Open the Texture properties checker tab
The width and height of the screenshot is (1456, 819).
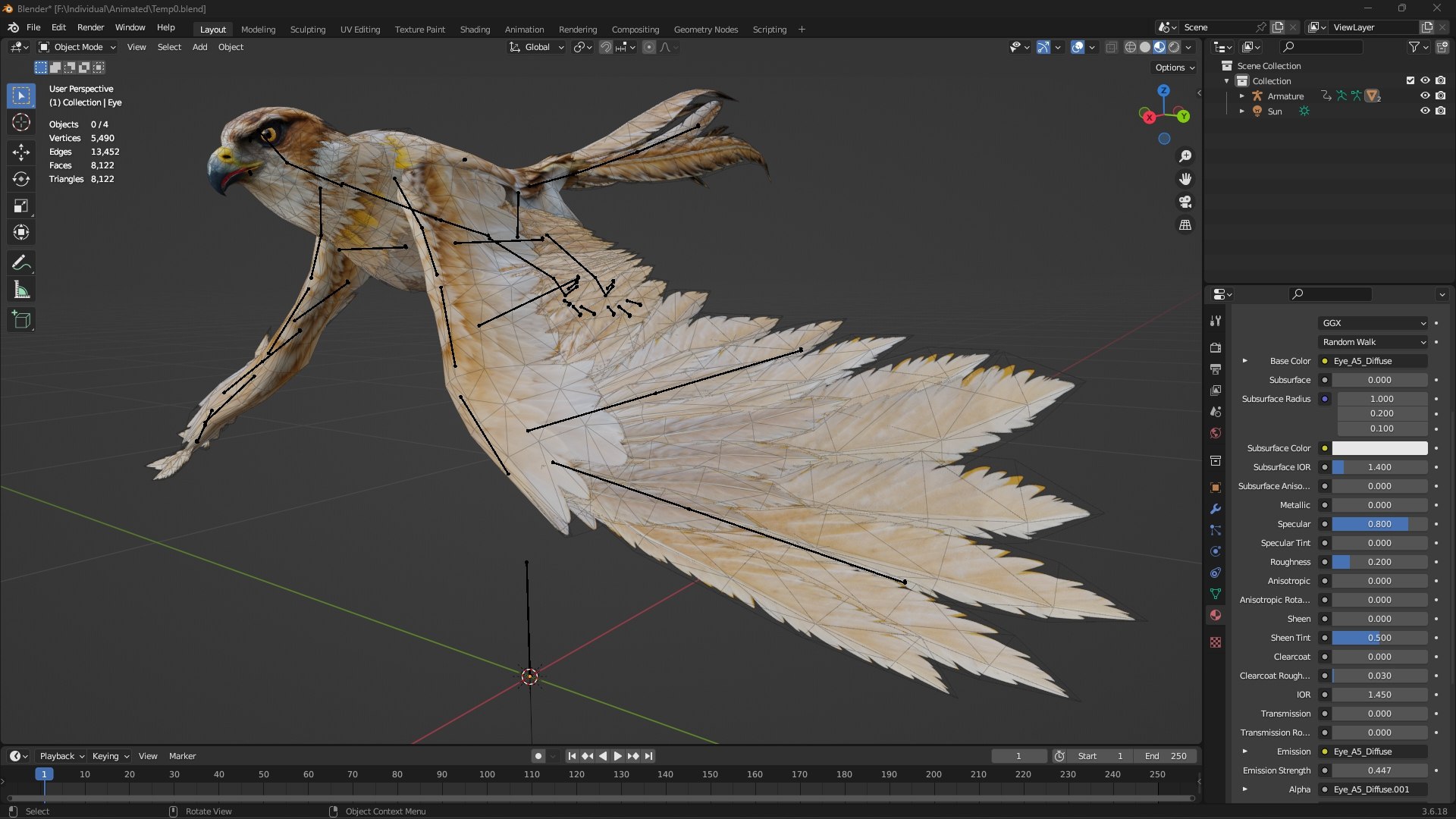tap(1216, 642)
